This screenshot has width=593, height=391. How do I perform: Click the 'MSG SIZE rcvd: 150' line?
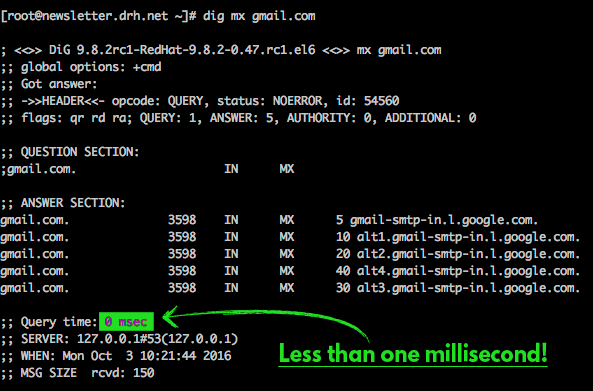[x=78, y=373]
